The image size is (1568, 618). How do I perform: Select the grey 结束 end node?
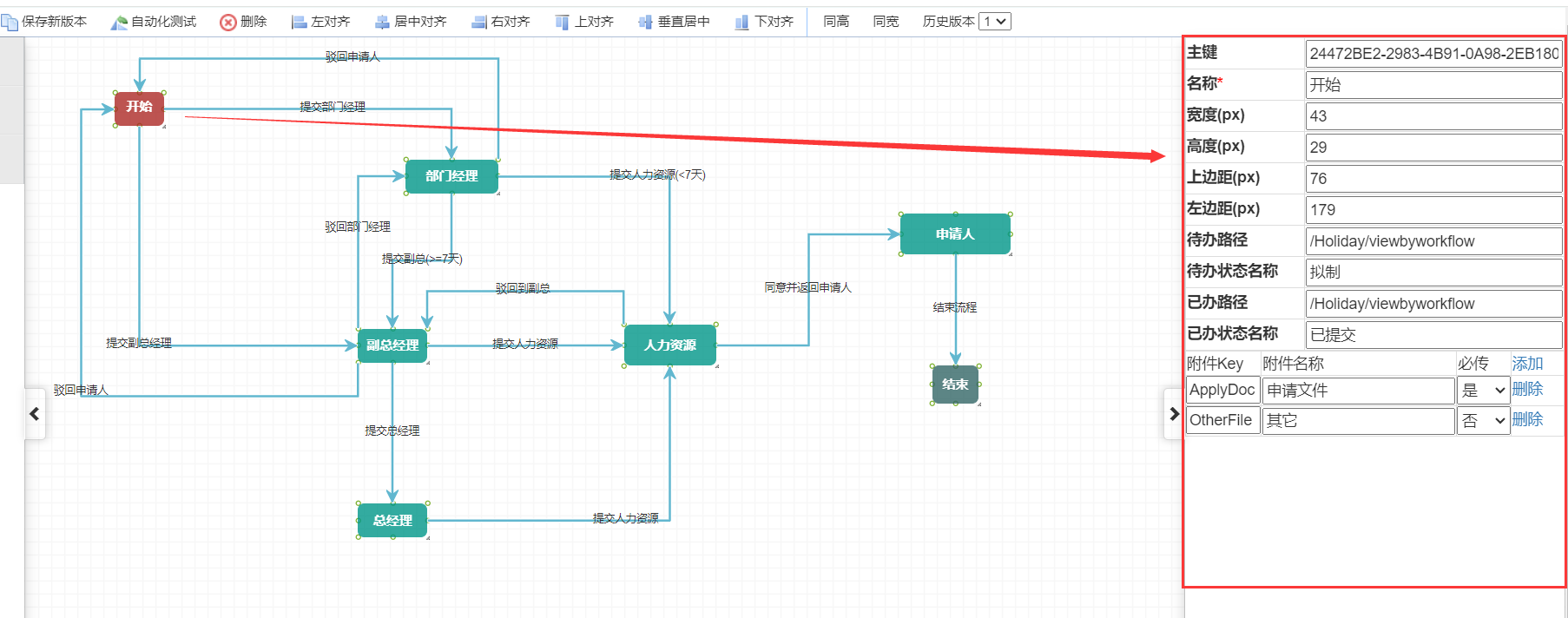coord(955,385)
